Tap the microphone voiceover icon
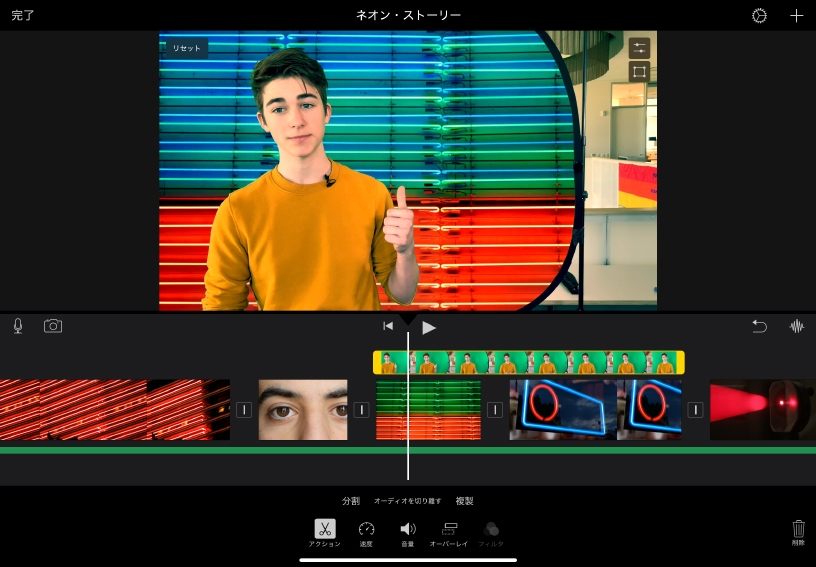Image resolution: width=816 pixels, height=567 pixels. 18,326
